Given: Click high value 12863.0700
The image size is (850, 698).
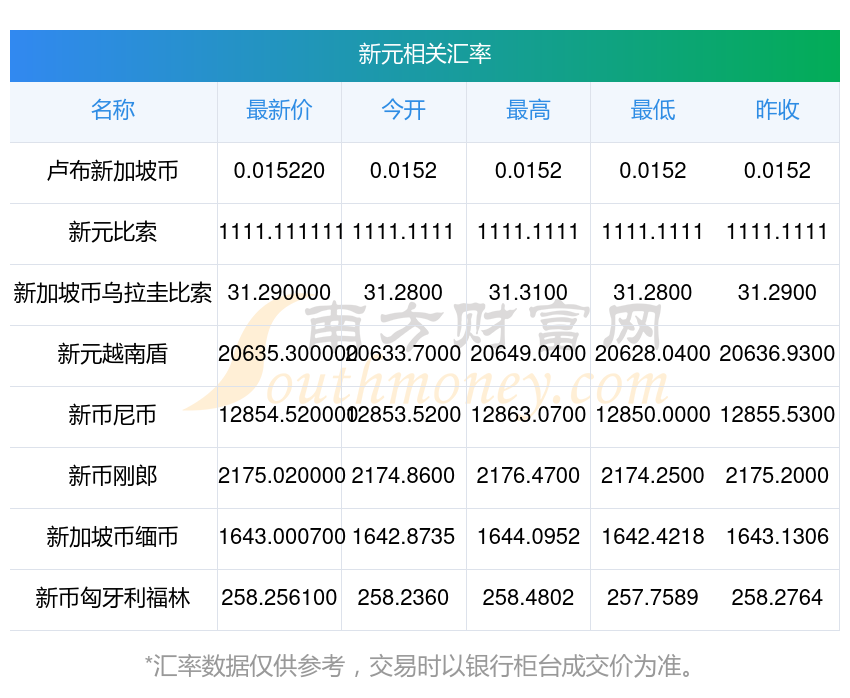Looking at the screenshot, I should coord(528,415).
